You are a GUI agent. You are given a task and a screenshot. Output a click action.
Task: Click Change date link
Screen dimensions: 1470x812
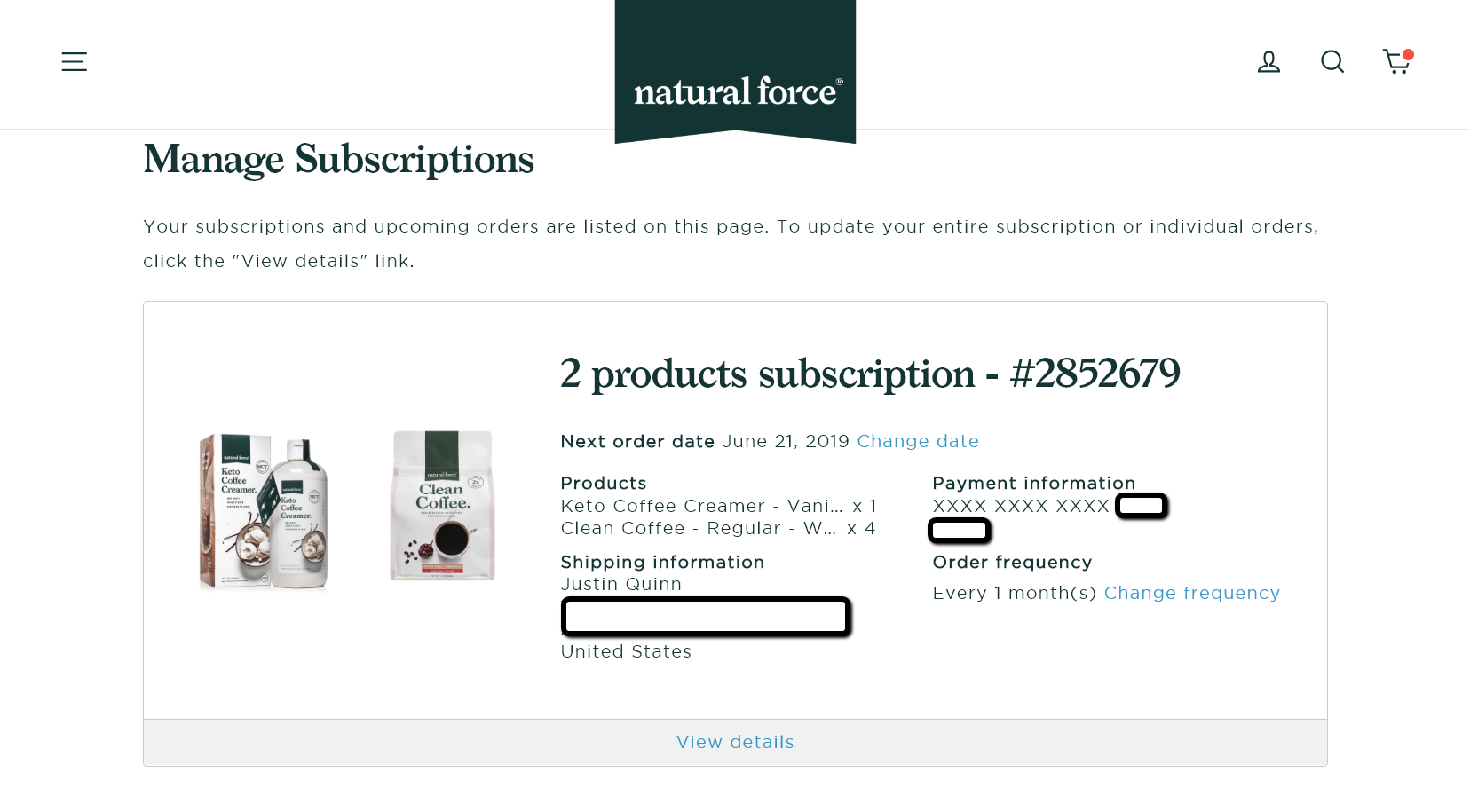[x=918, y=441]
